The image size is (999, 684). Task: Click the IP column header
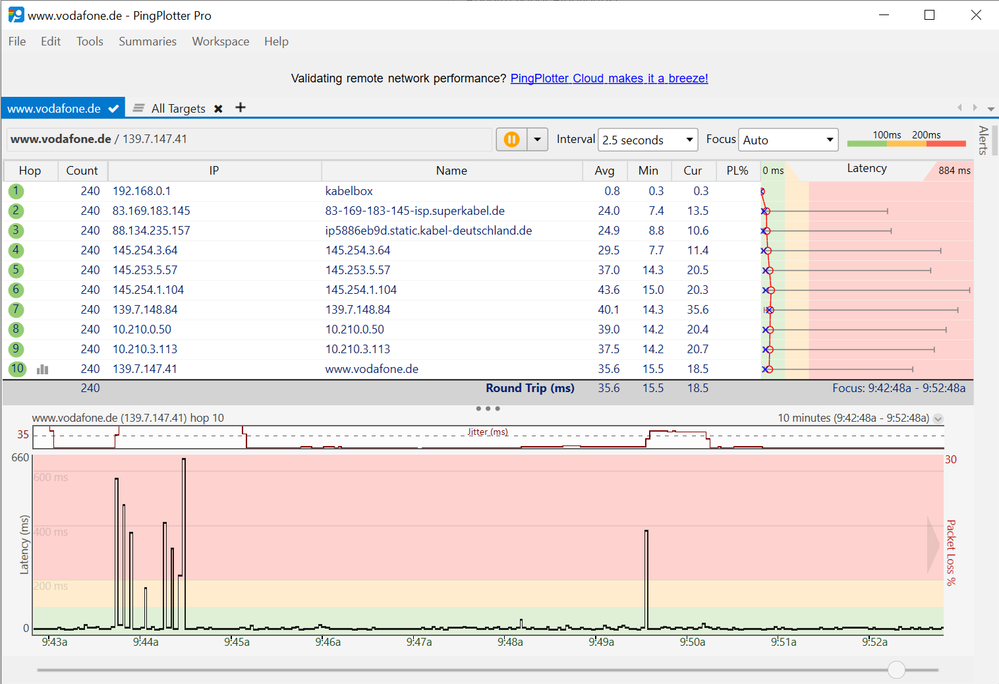[x=214, y=171]
